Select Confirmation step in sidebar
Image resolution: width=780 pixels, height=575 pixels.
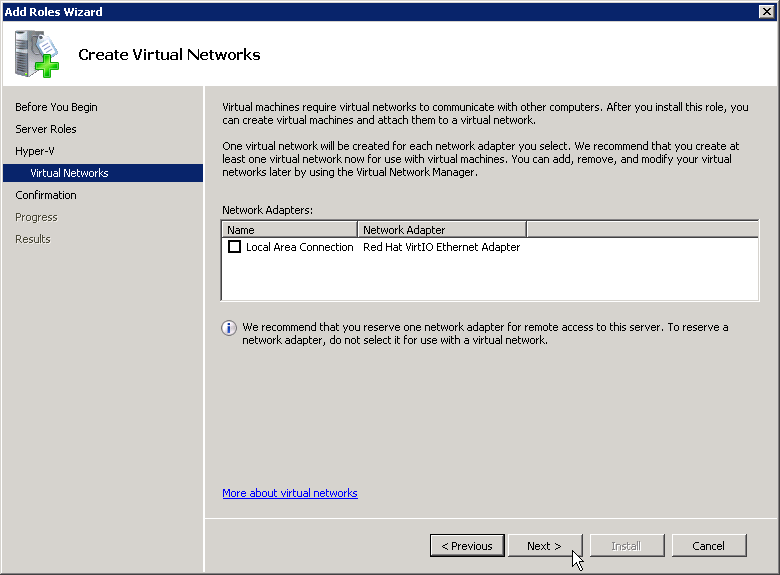click(46, 195)
